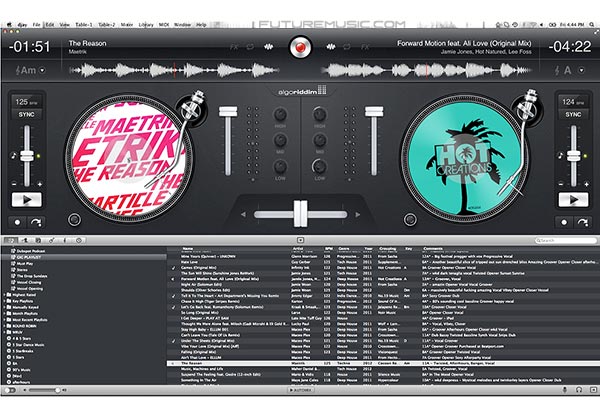Open the Table-1 menu
The image size is (600, 400).
pyautogui.click(x=83, y=24)
